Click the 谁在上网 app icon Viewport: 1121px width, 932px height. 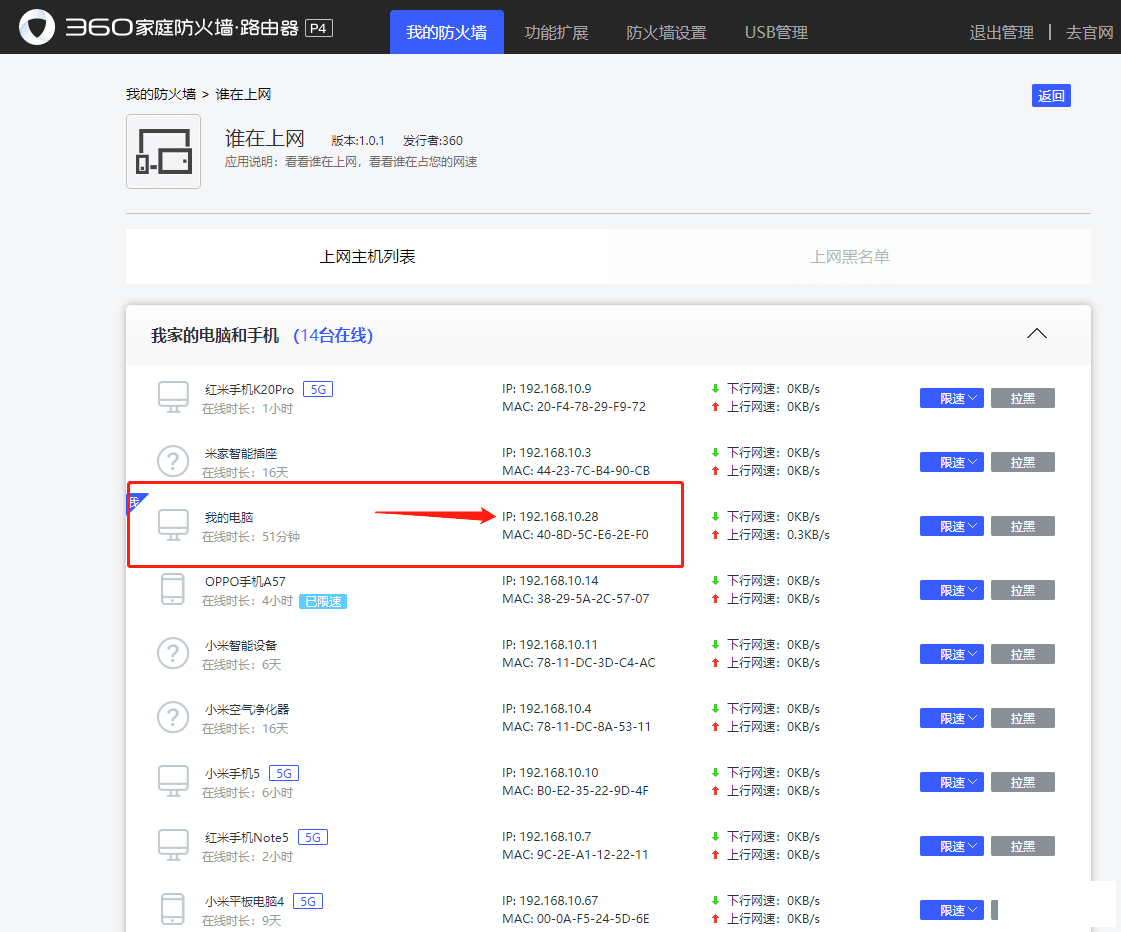[163, 152]
